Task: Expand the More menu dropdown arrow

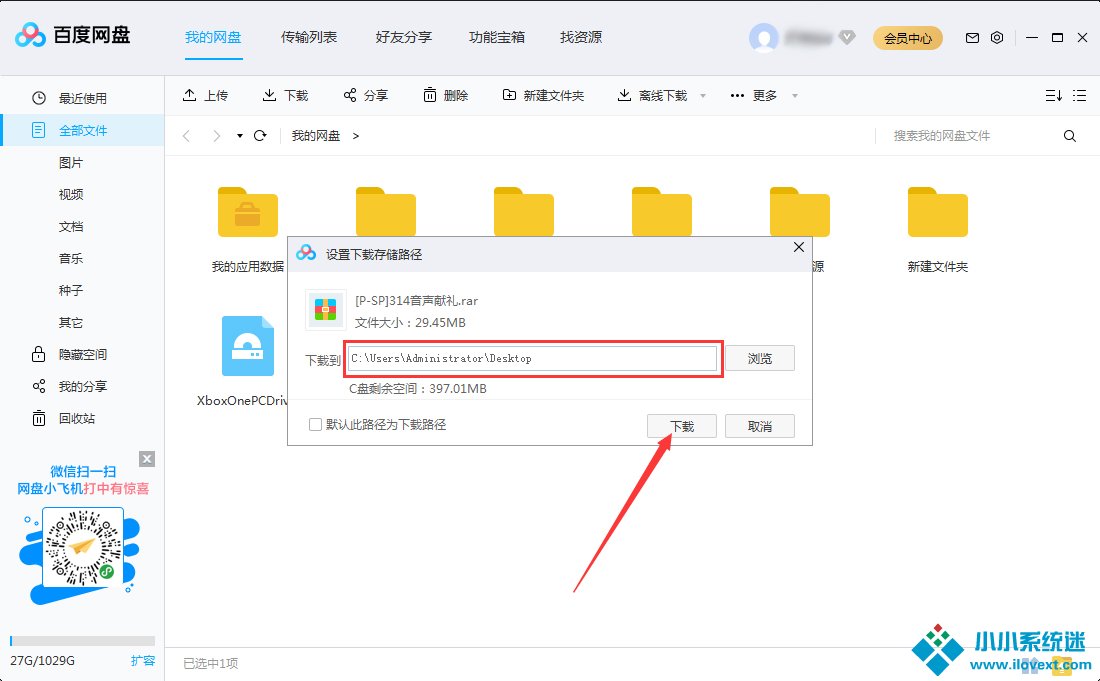Action: coord(795,96)
